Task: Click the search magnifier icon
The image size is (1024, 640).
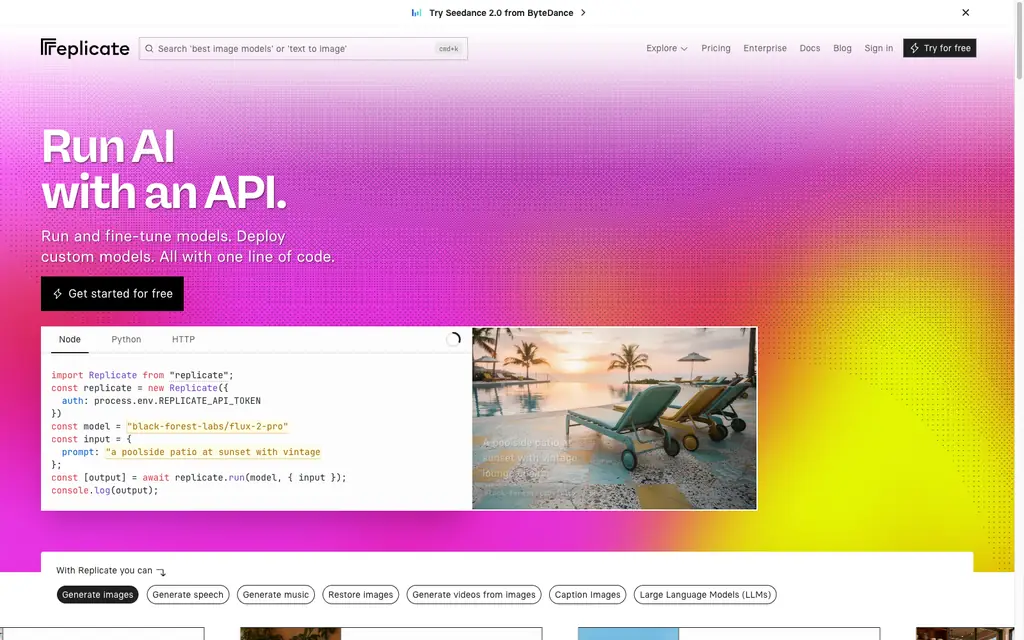Action: [x=149, y=48]
